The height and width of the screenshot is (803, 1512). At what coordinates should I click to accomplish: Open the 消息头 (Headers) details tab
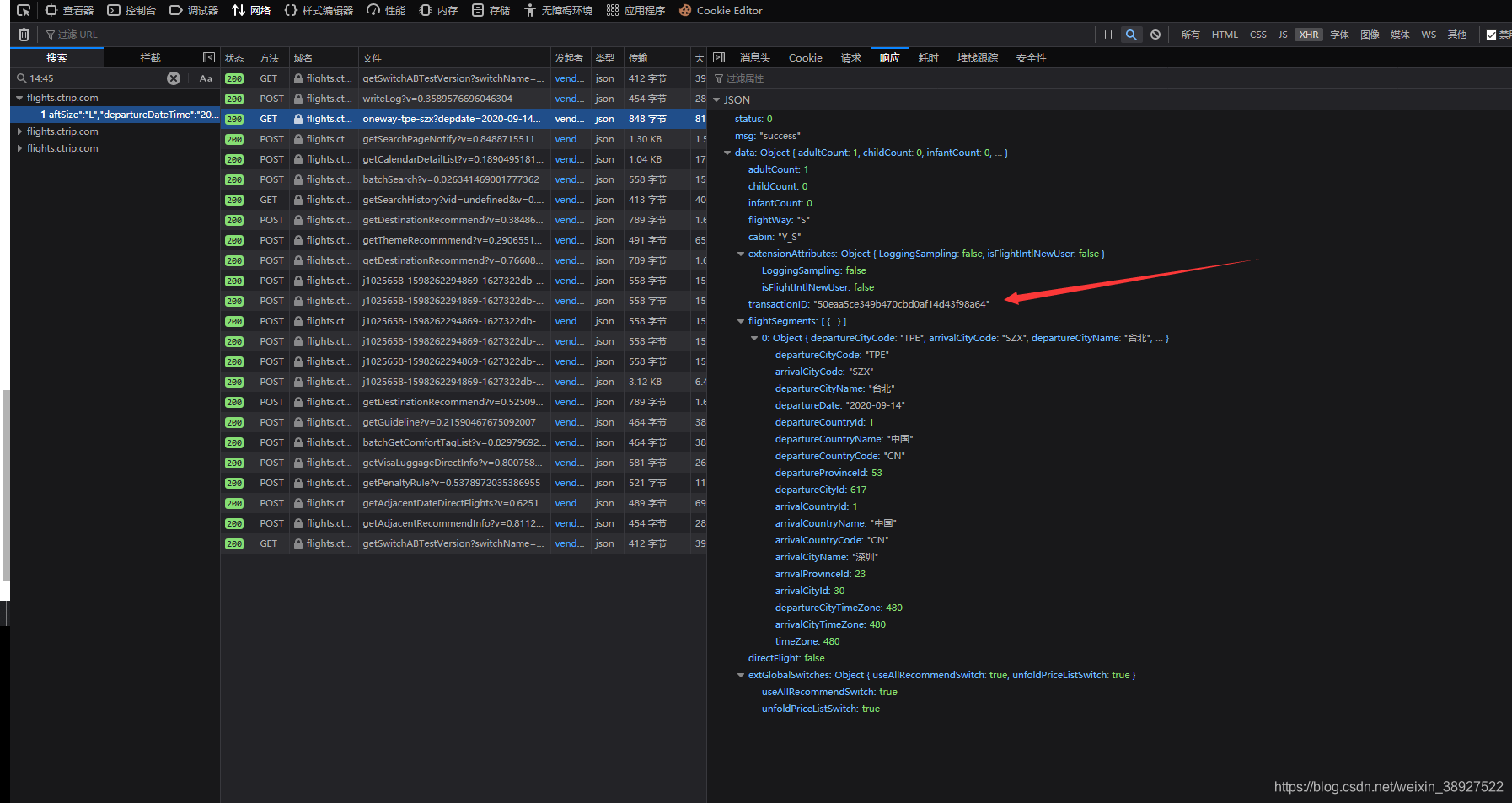click(x=754, y=58)
